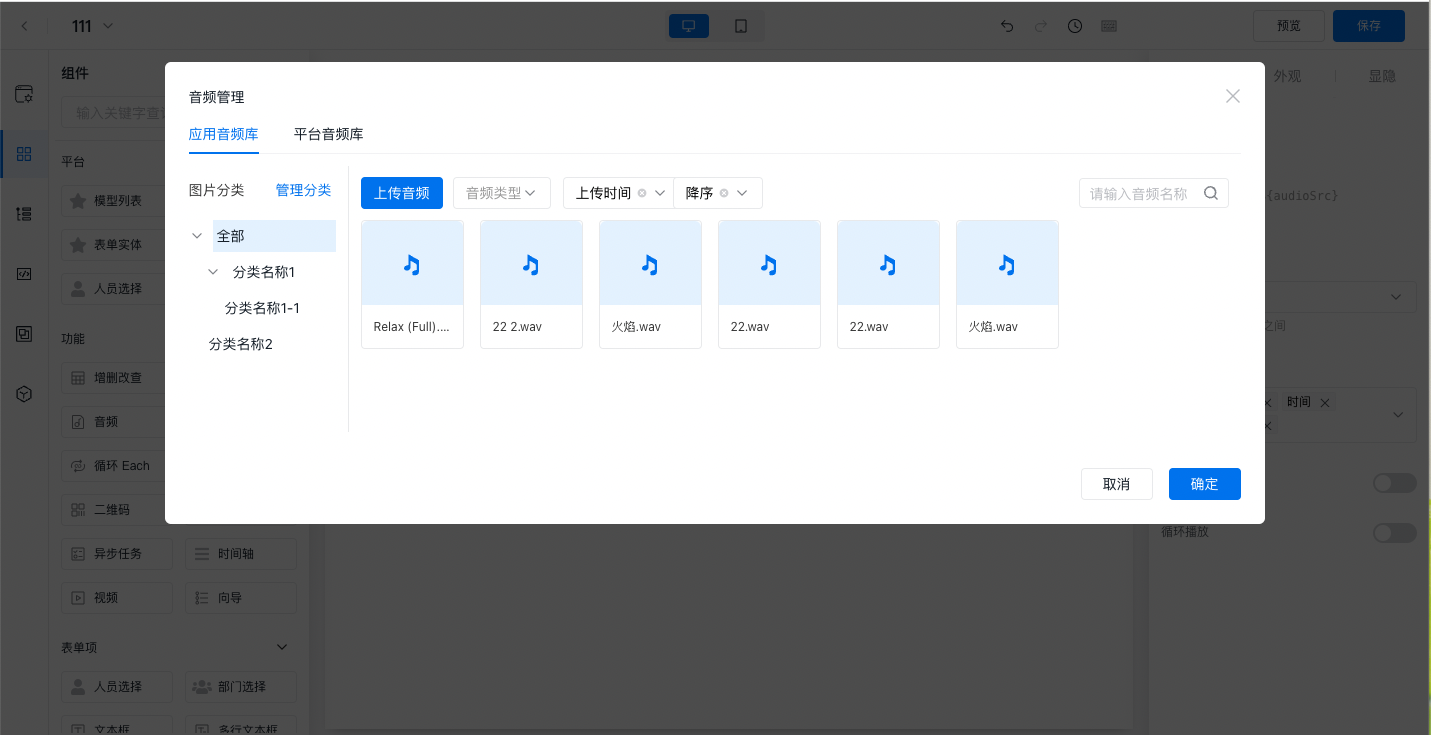This screenshot has width=1431, height=735.
Task: Collapse the 全部 category tree node
Action: [x=197, y=236]
